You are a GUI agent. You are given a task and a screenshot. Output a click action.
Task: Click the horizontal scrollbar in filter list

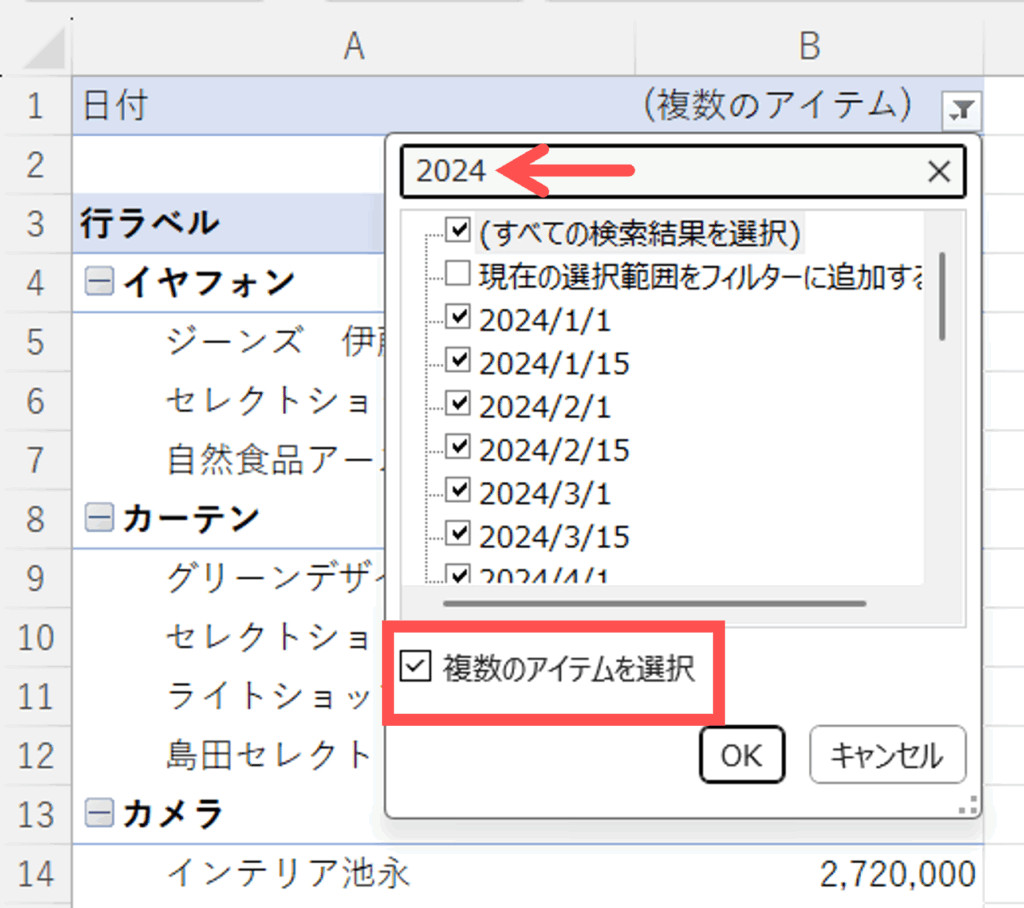[x=654, y=603]
